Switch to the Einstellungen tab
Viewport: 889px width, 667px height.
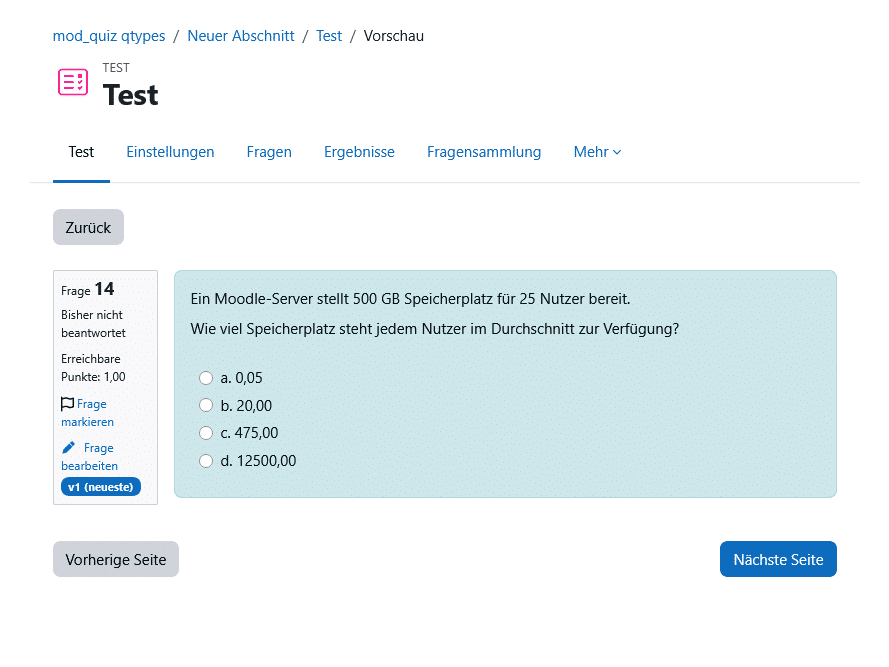pyautogui.click(x=170, y=152)
